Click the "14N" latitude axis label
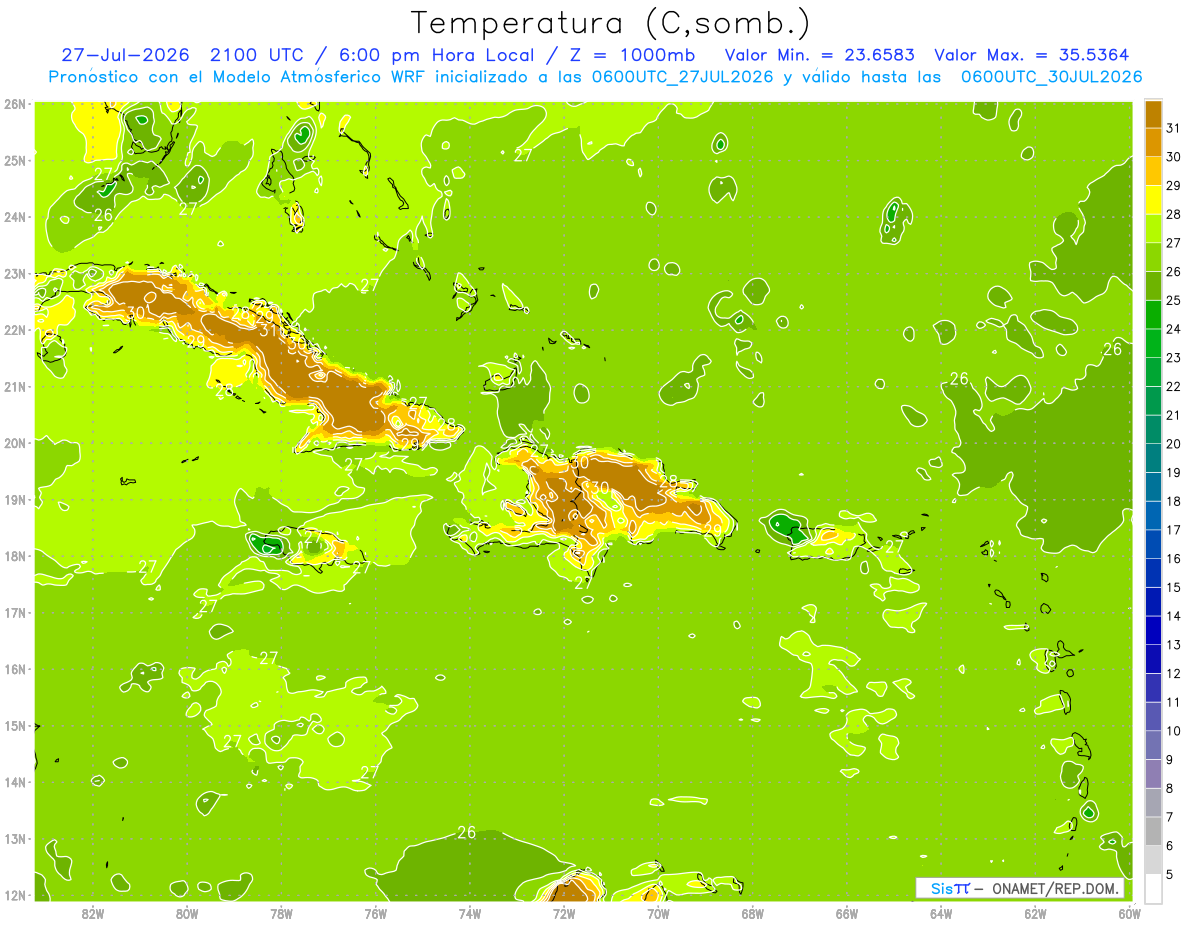1200x927 pixels. click(x=15, y=782)
